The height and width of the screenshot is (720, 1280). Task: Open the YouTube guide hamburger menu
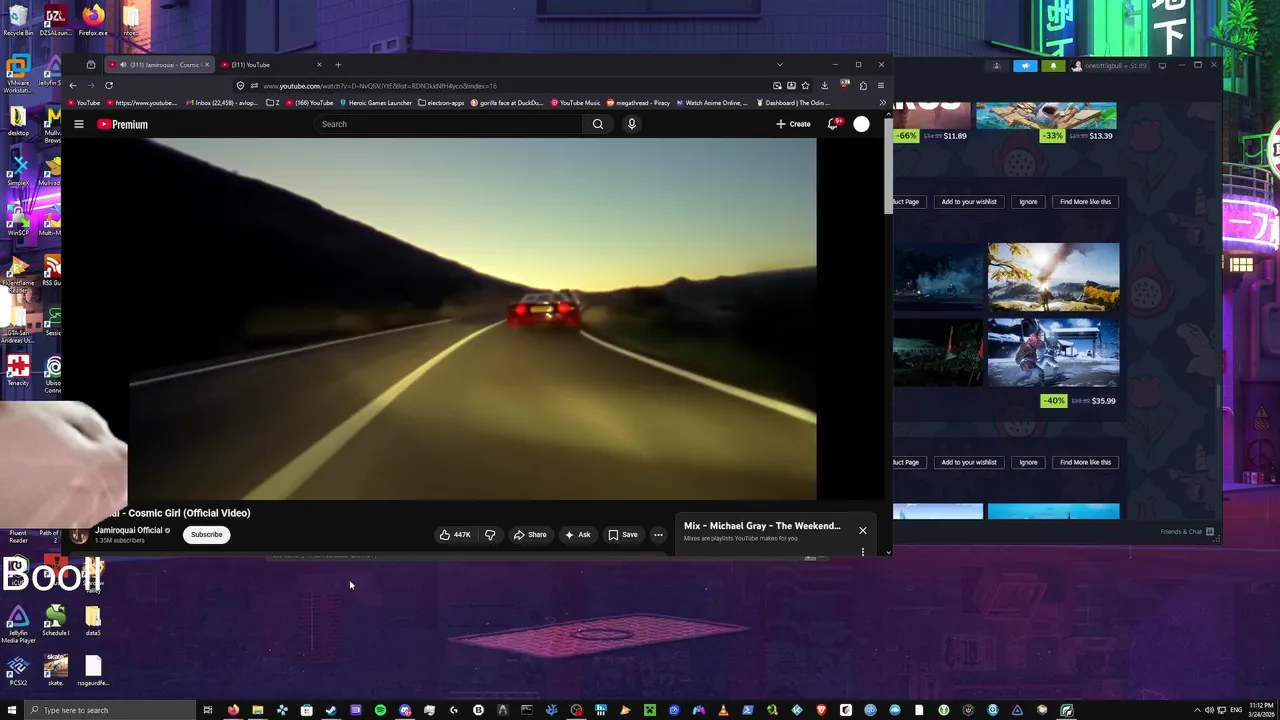pyautogui.click(x=78, y=124)
